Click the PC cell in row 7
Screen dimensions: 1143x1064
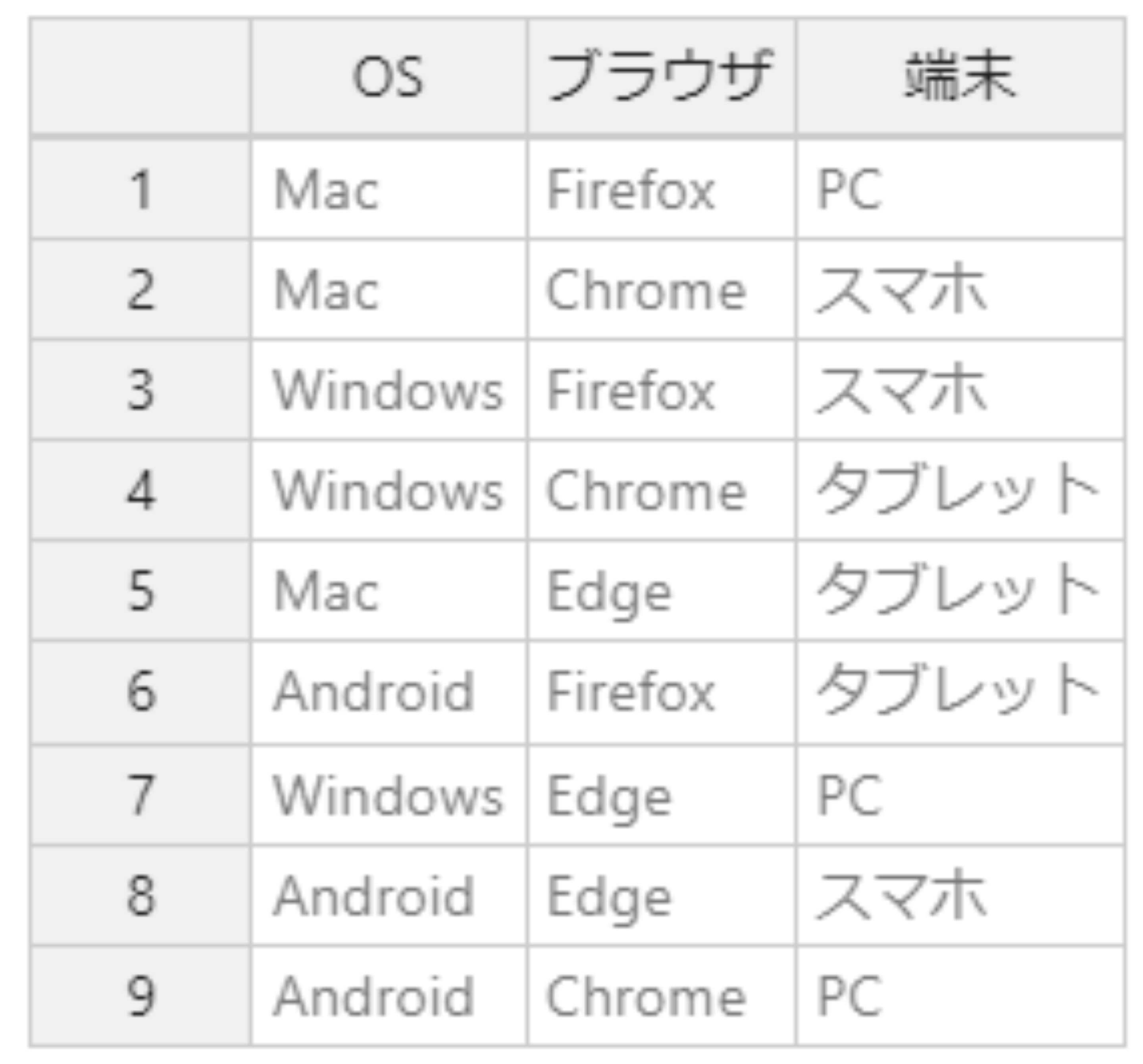tap(960, 795)
